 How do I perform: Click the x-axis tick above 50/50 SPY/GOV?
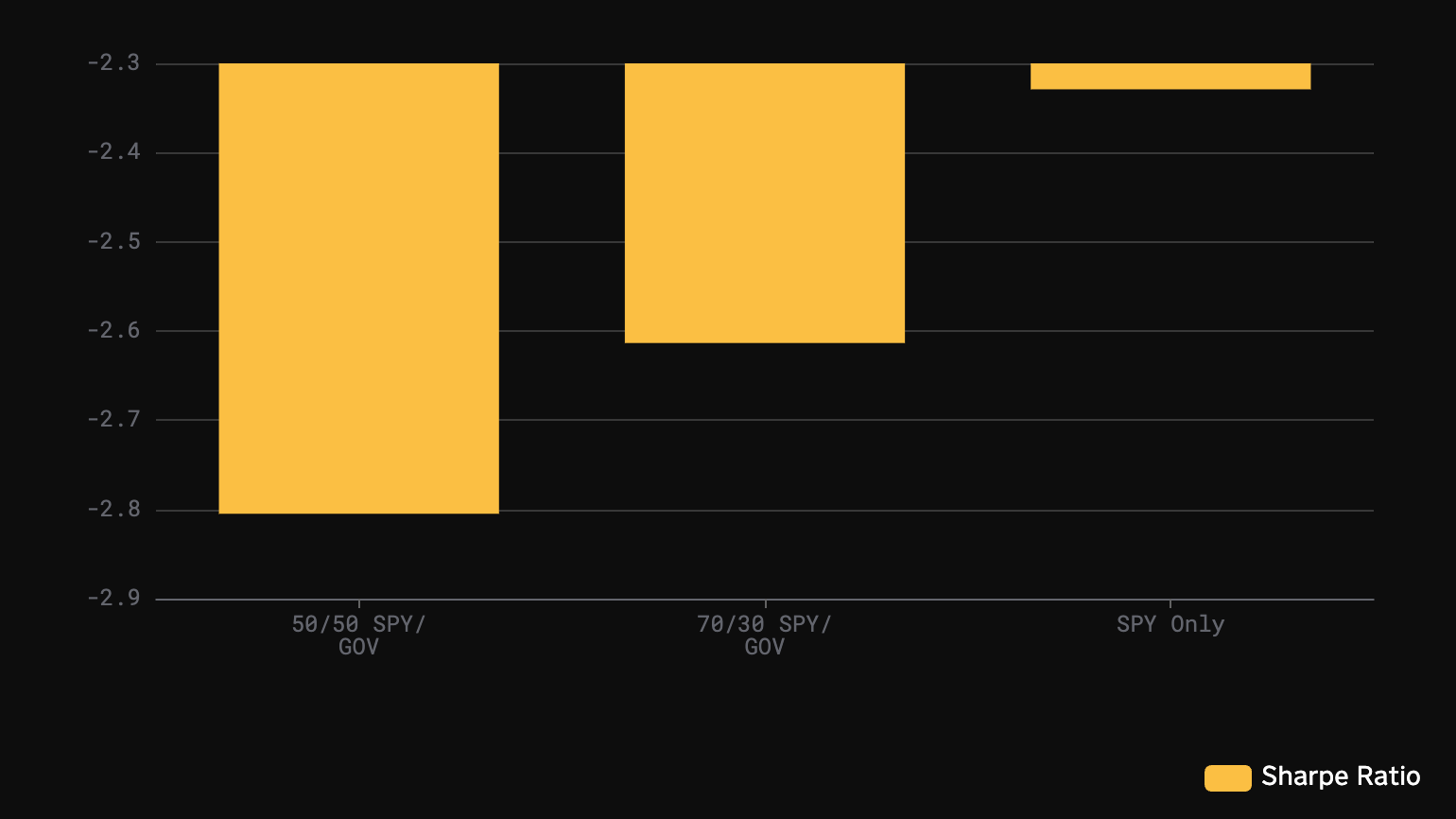pos(358,603)
